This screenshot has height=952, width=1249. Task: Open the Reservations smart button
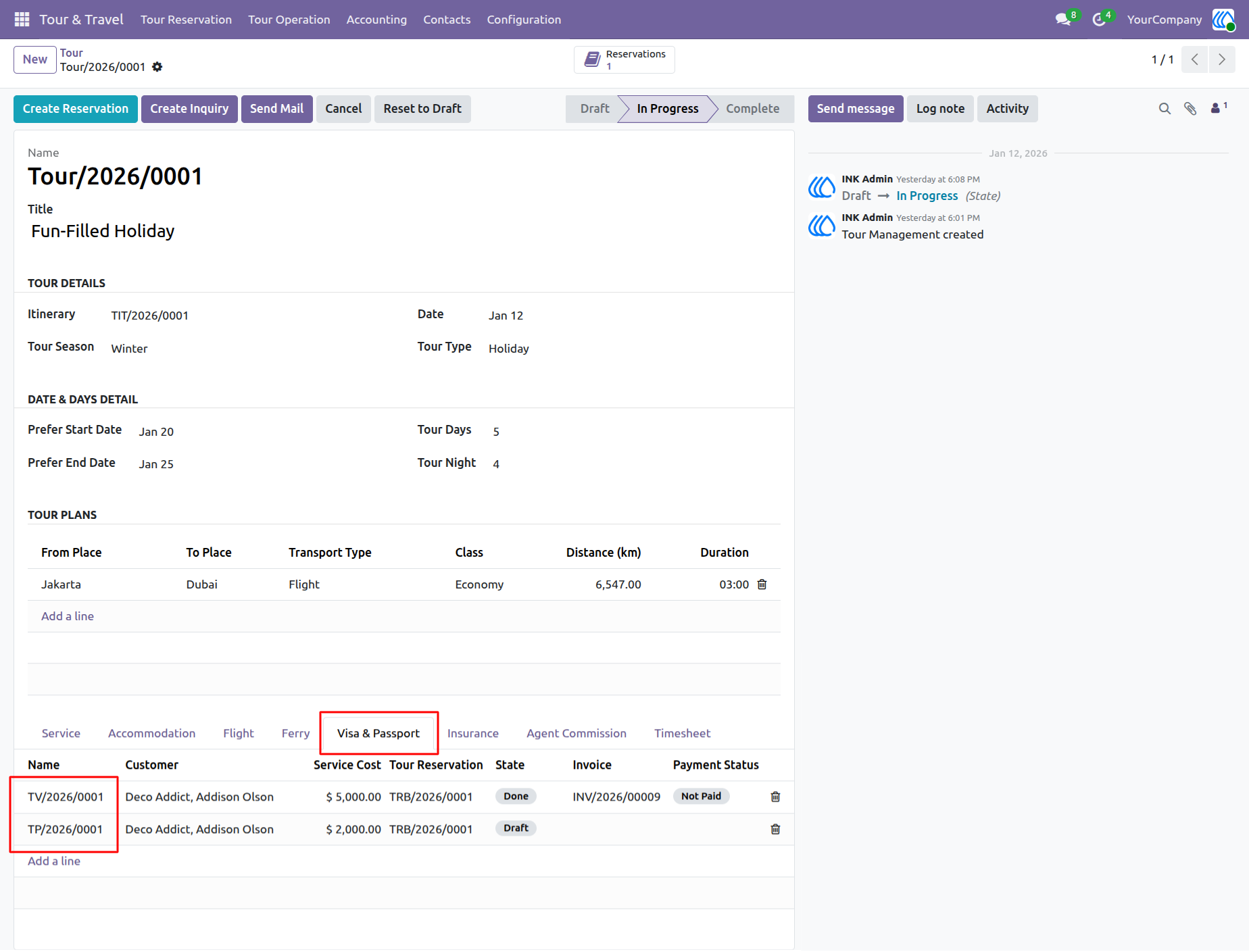pos(624,59)
